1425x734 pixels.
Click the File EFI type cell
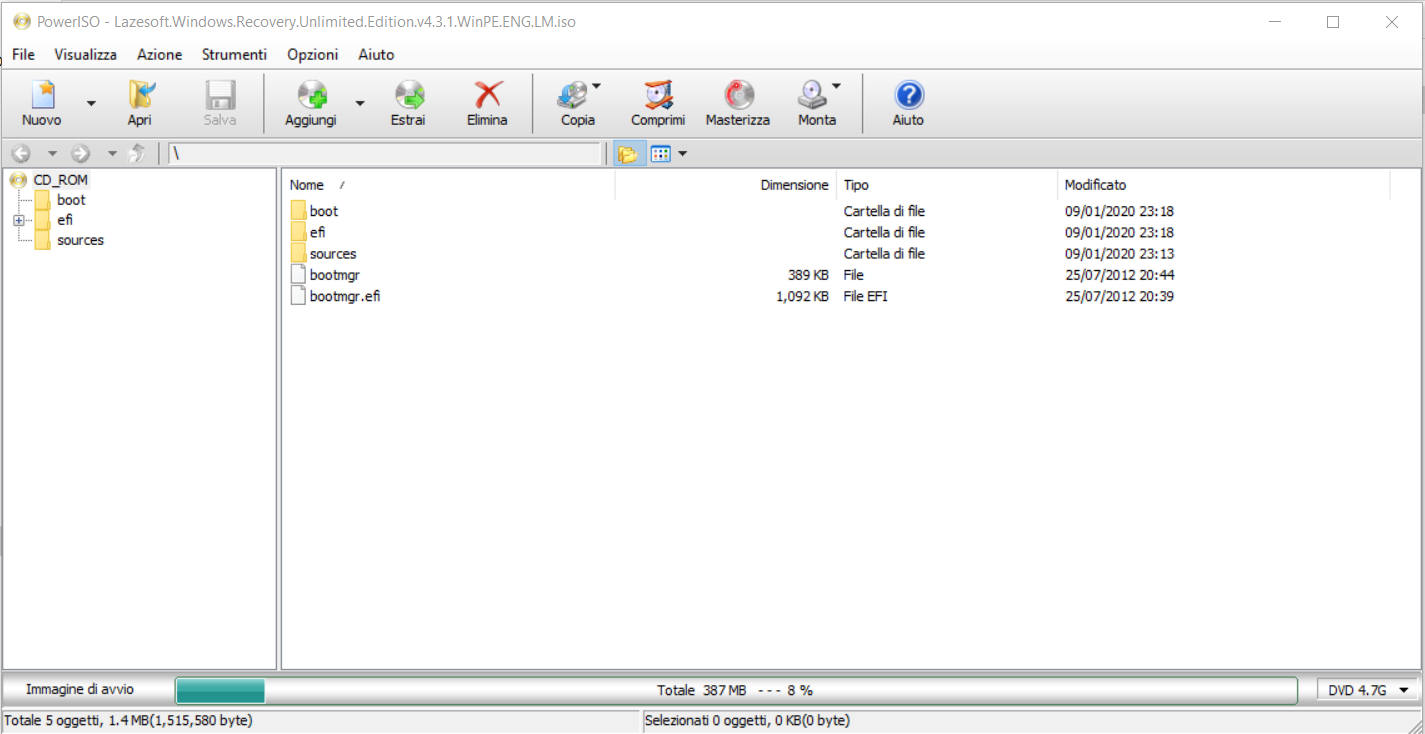pyautogui.click(x=865, y=296)
